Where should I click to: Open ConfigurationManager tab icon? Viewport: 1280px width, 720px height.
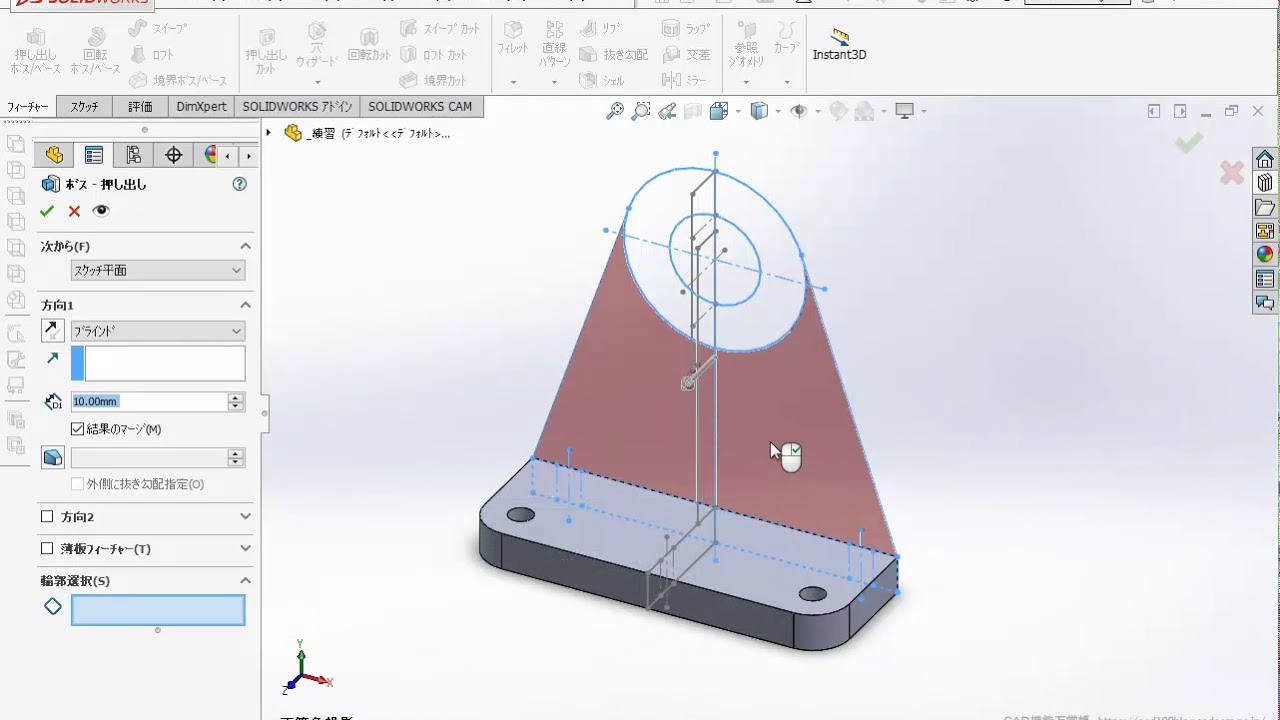point(133,155)
